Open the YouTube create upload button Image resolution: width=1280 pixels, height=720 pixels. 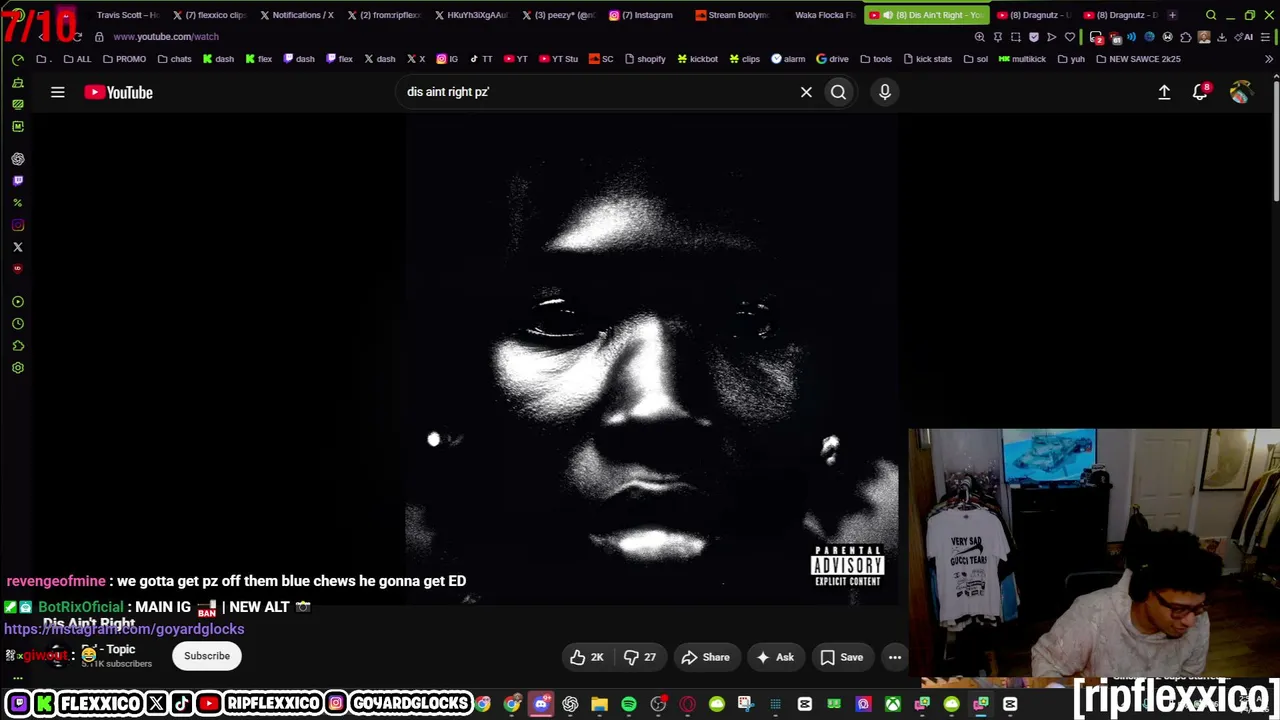click(x=1164, y=92)
